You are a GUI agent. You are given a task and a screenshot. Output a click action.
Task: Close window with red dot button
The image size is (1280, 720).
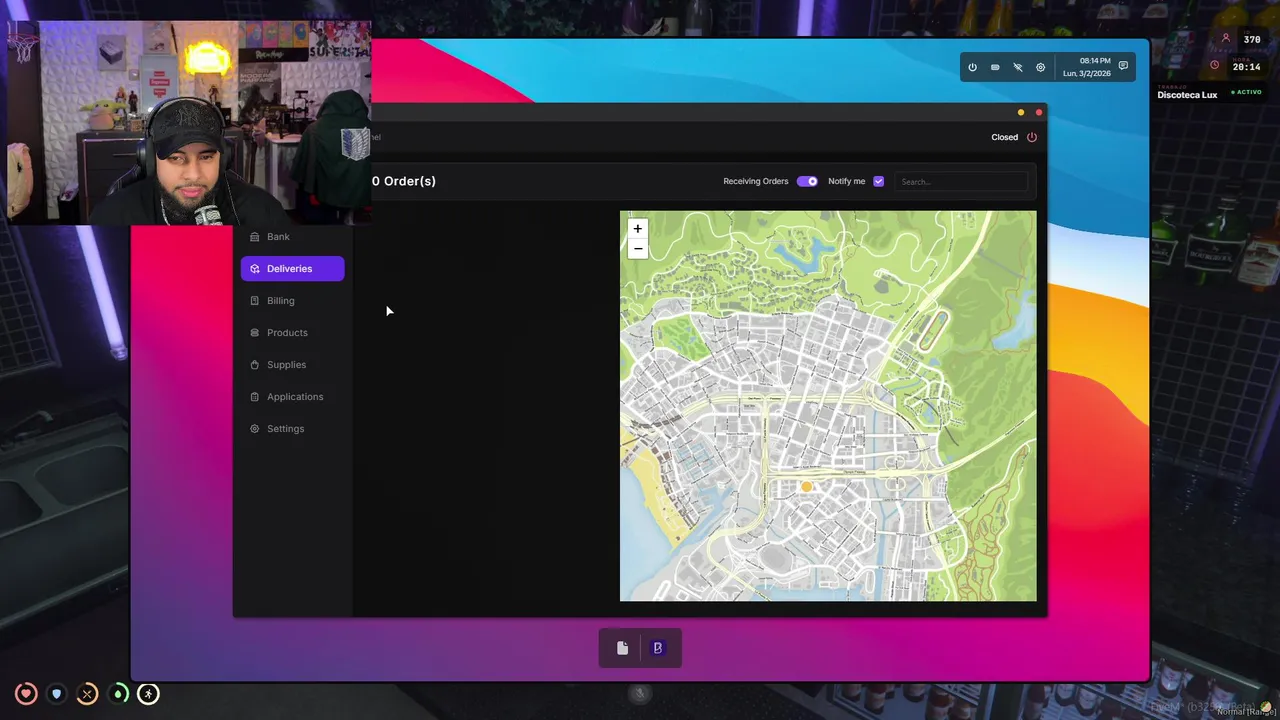coord(1039,112)
